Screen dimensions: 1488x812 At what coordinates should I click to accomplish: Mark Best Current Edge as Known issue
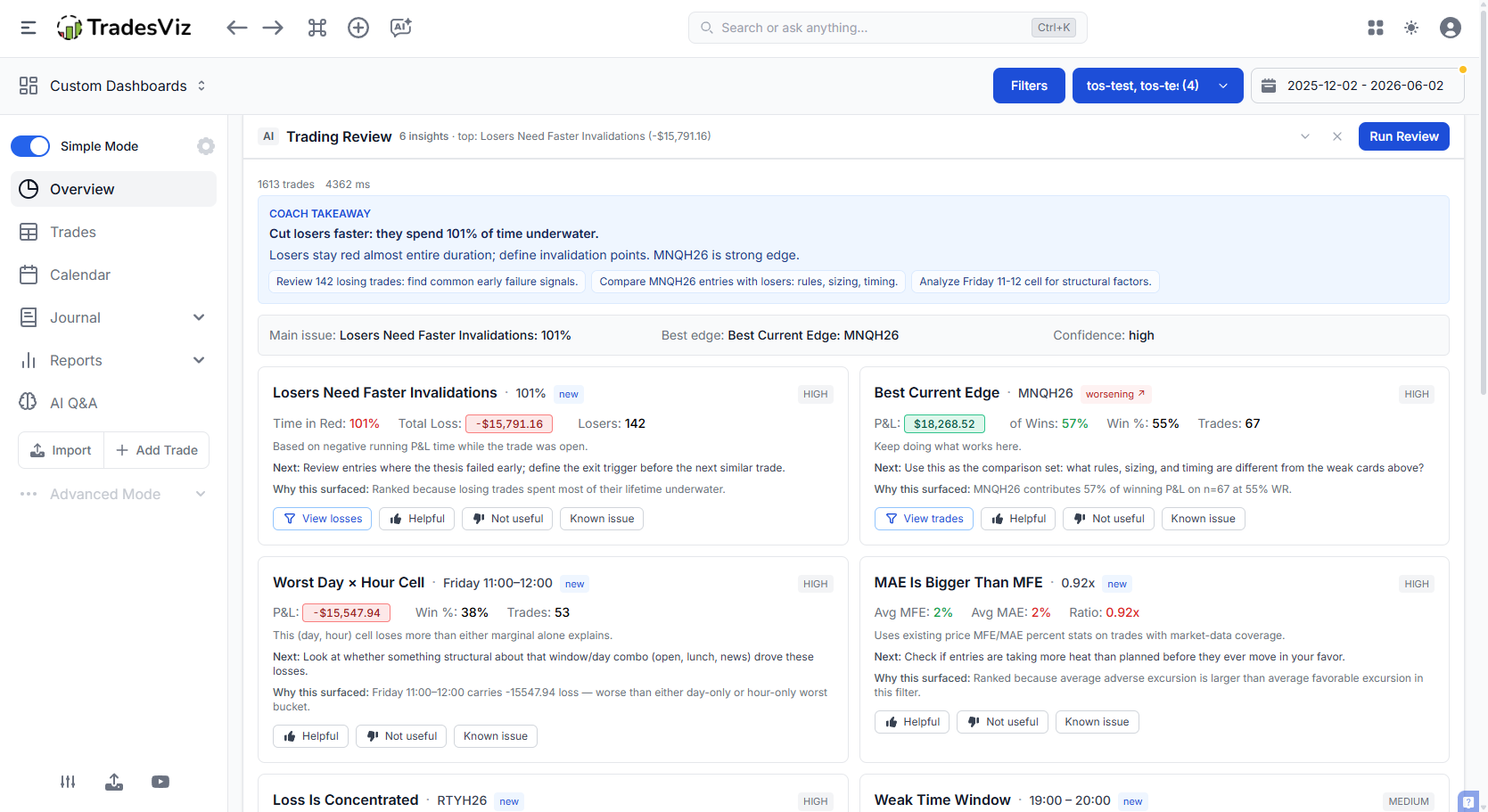1204,519
